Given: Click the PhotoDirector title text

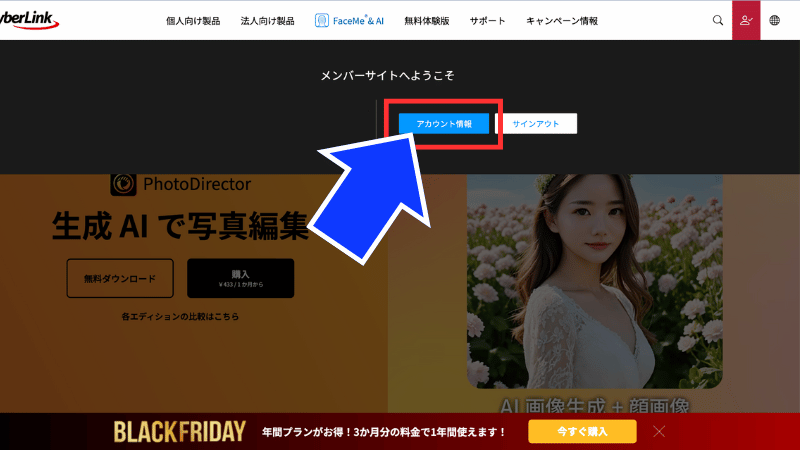Looking at the screenshot, I should (197, 184).
